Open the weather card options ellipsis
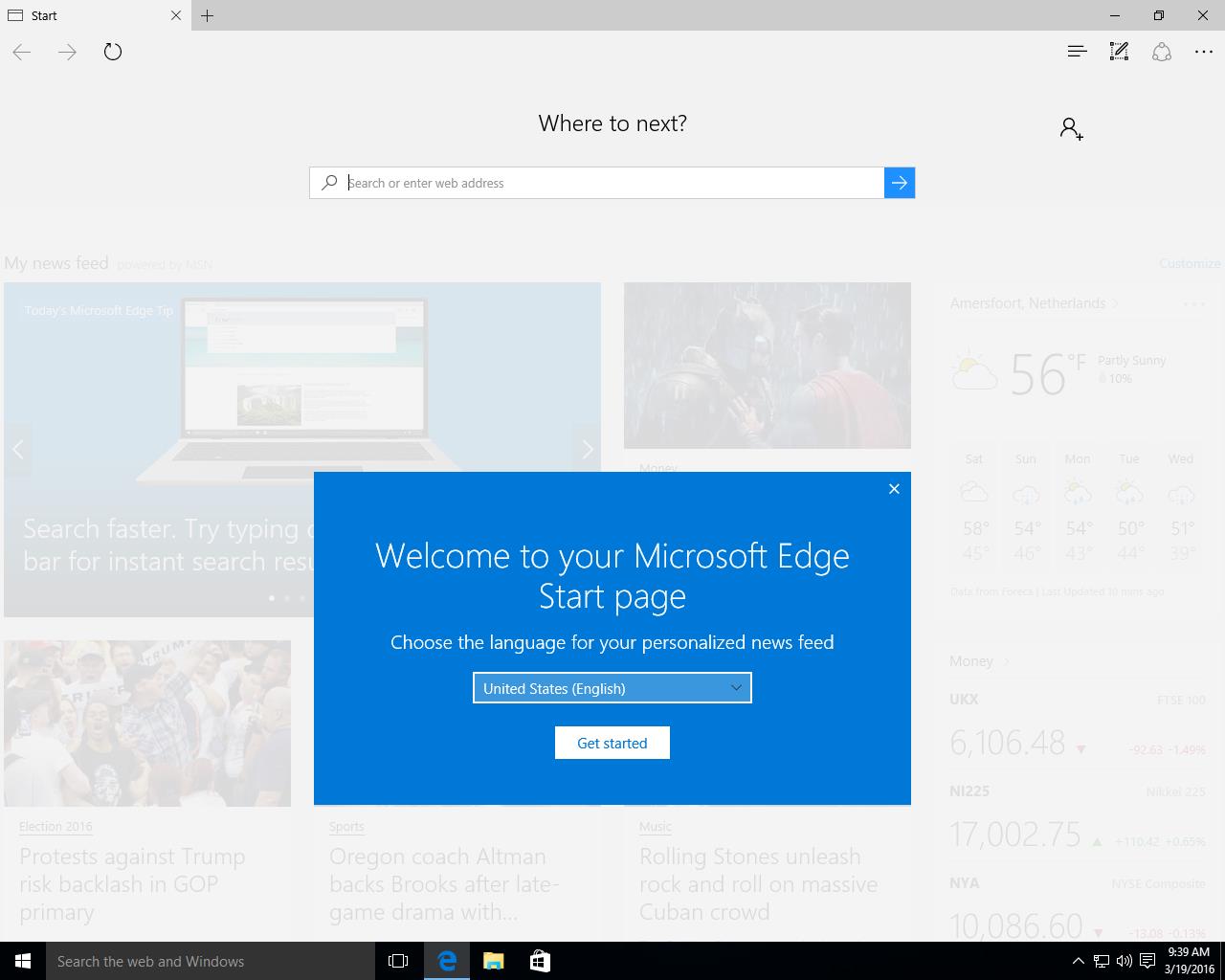Image resolution: width=1225 pixels, height=980 pixels. click(x=1194, y=304)
